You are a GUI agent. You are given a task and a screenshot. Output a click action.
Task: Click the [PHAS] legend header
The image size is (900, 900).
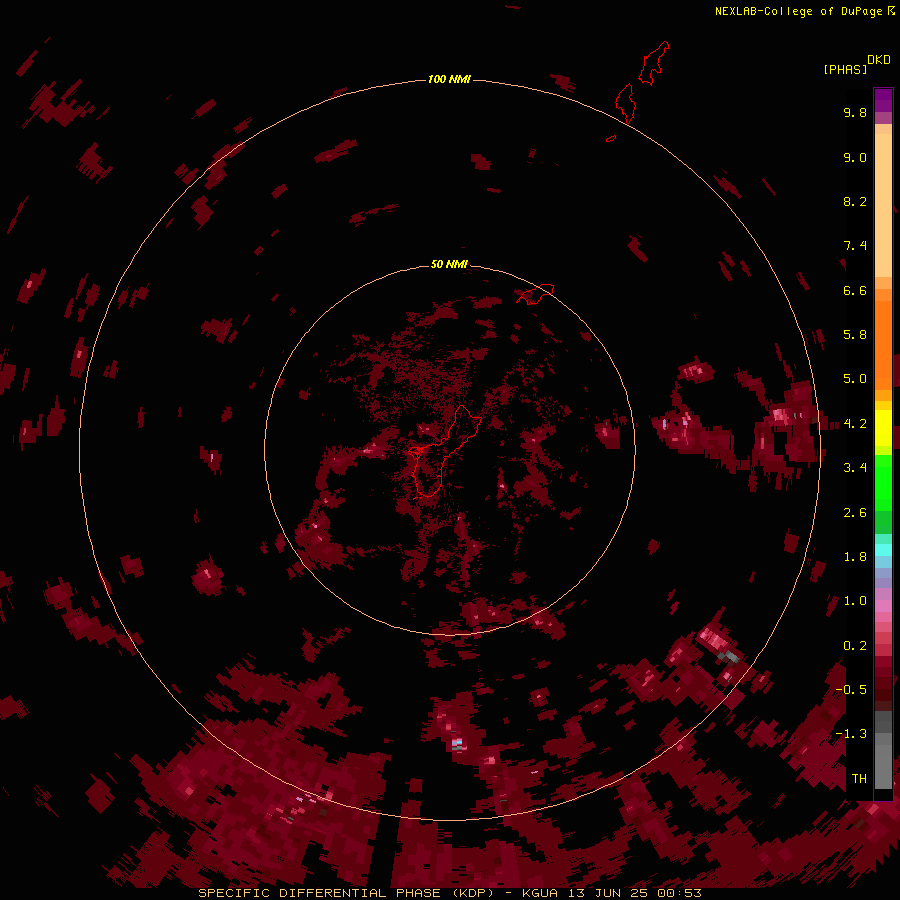(845, 69)
